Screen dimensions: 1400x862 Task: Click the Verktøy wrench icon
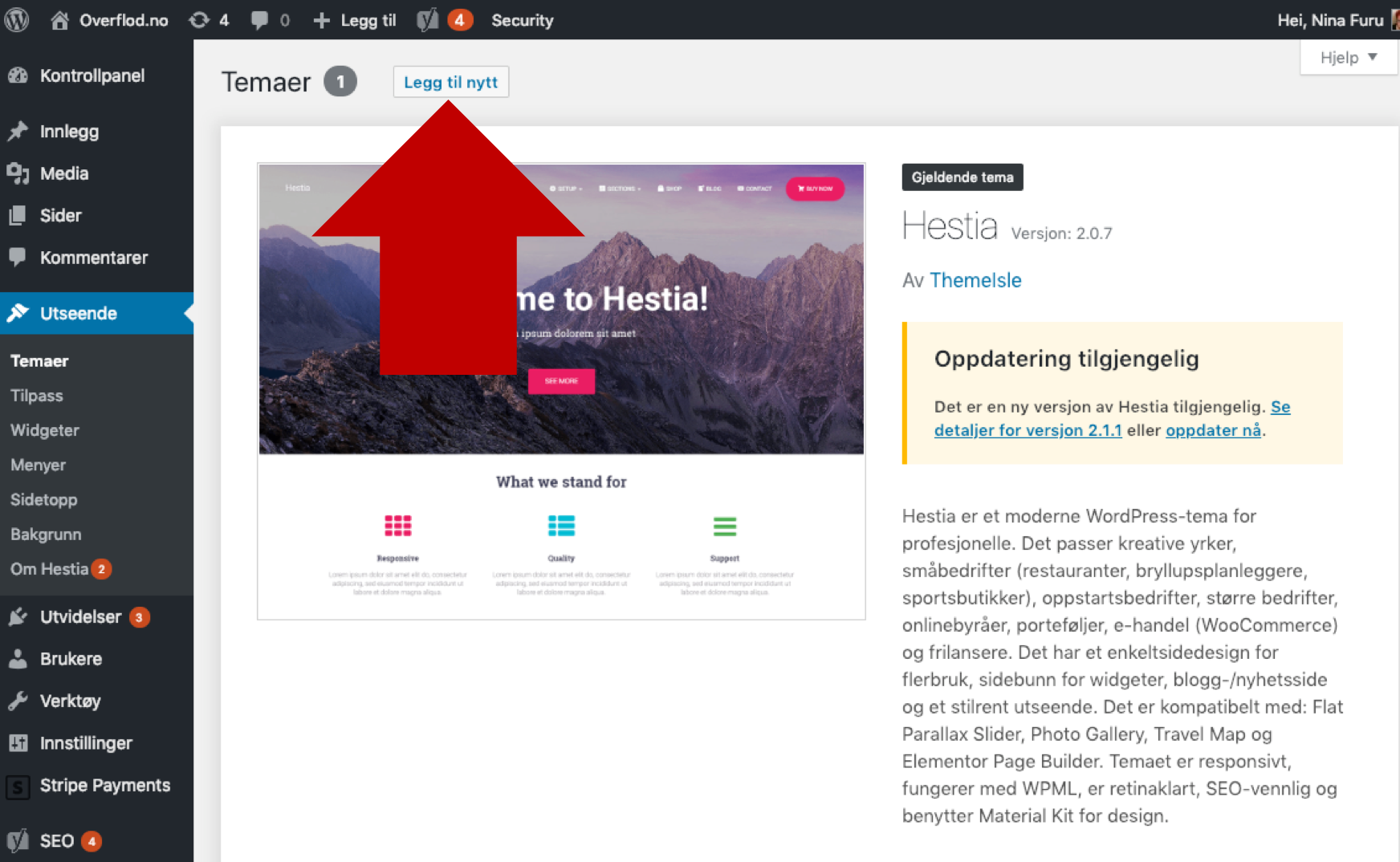[x=18, y=701]
